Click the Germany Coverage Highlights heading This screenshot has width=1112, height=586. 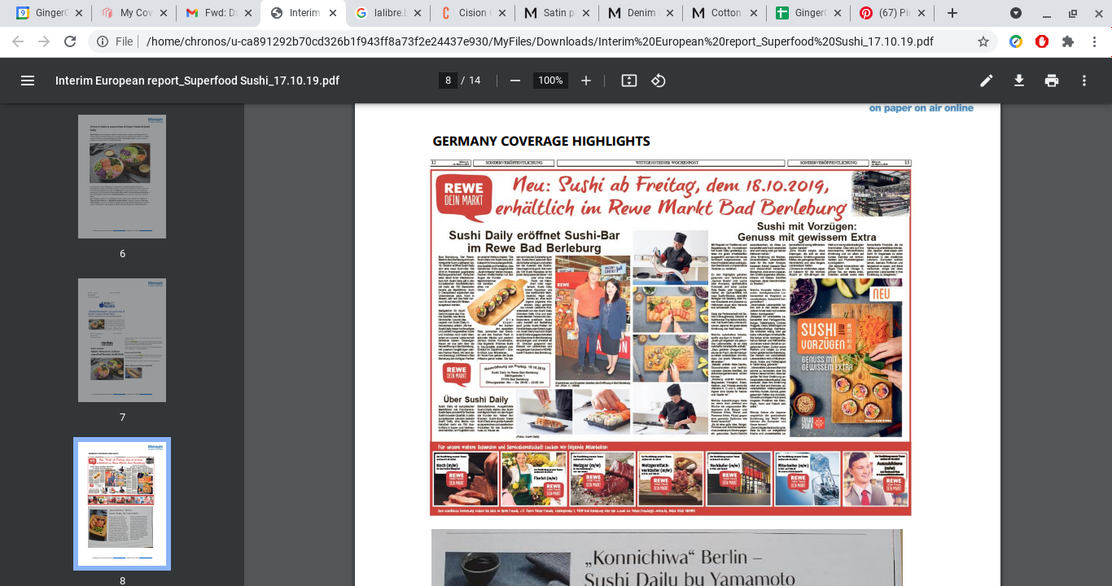(541, 141)
